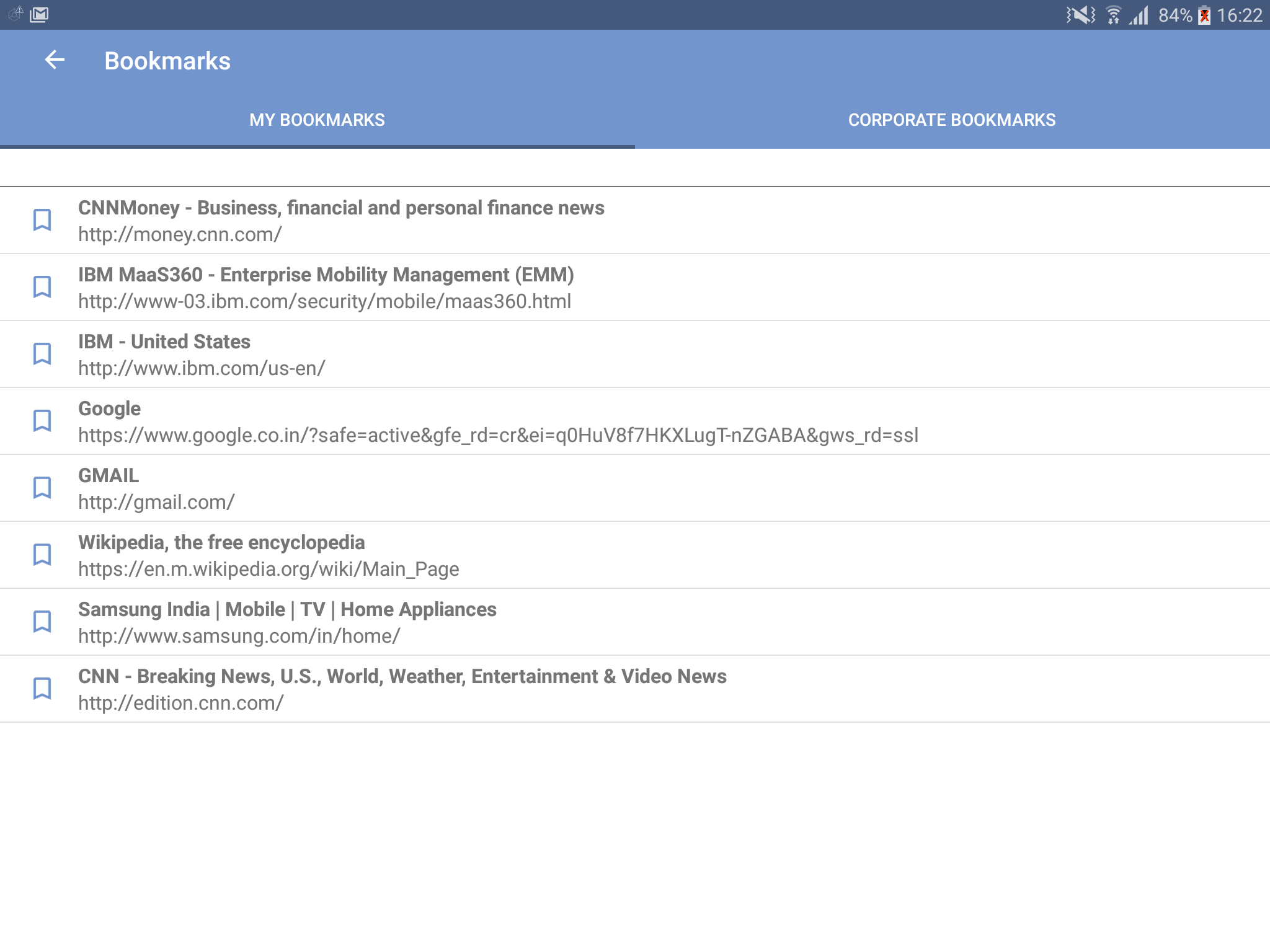Tap the mail notification icon in status bar

tap(39, 14)
